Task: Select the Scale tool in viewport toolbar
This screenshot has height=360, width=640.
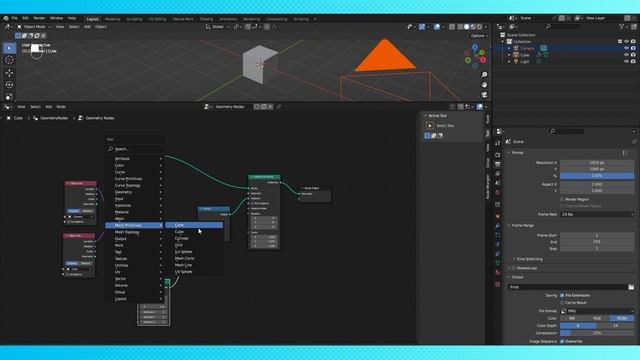Action: point(9,97)
